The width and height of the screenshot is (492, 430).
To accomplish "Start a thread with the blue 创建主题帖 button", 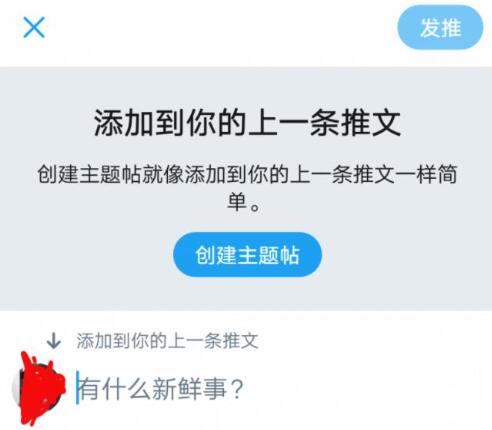I will tap(247, 255).
